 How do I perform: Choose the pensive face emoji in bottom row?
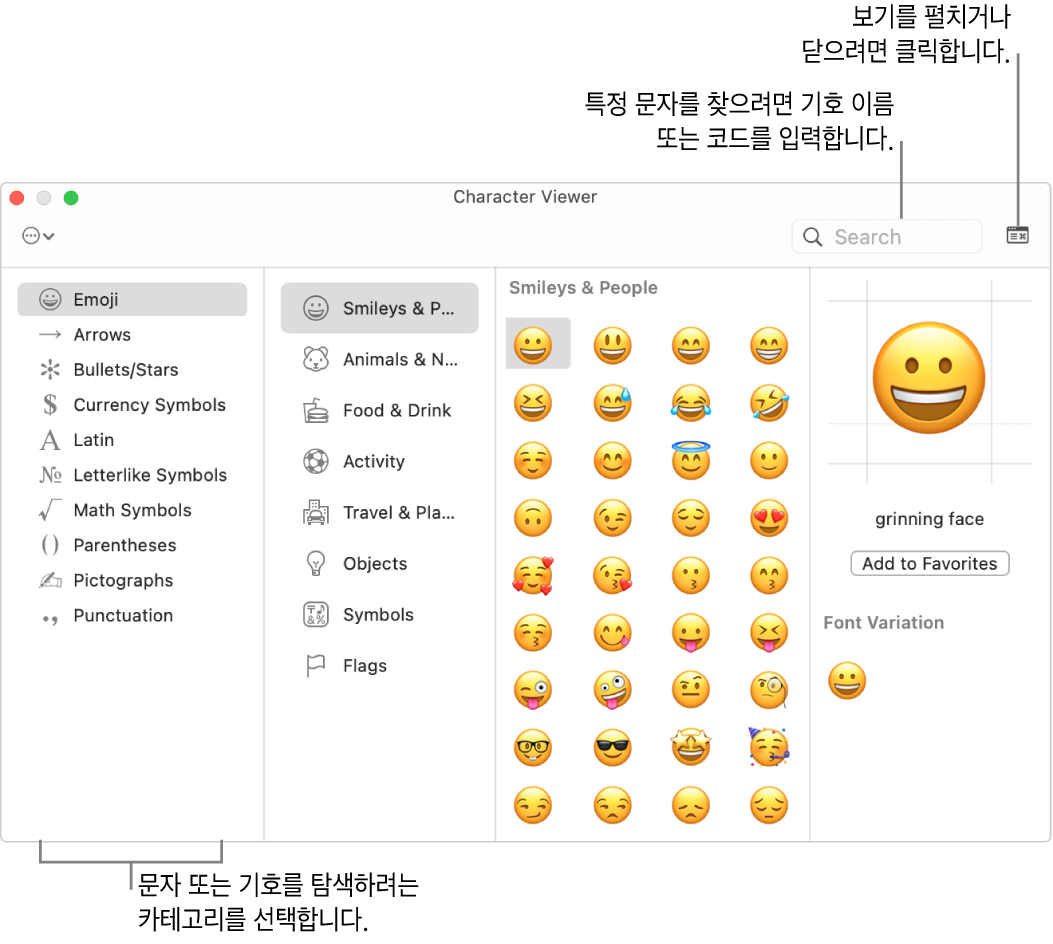[x=769, y=806]
